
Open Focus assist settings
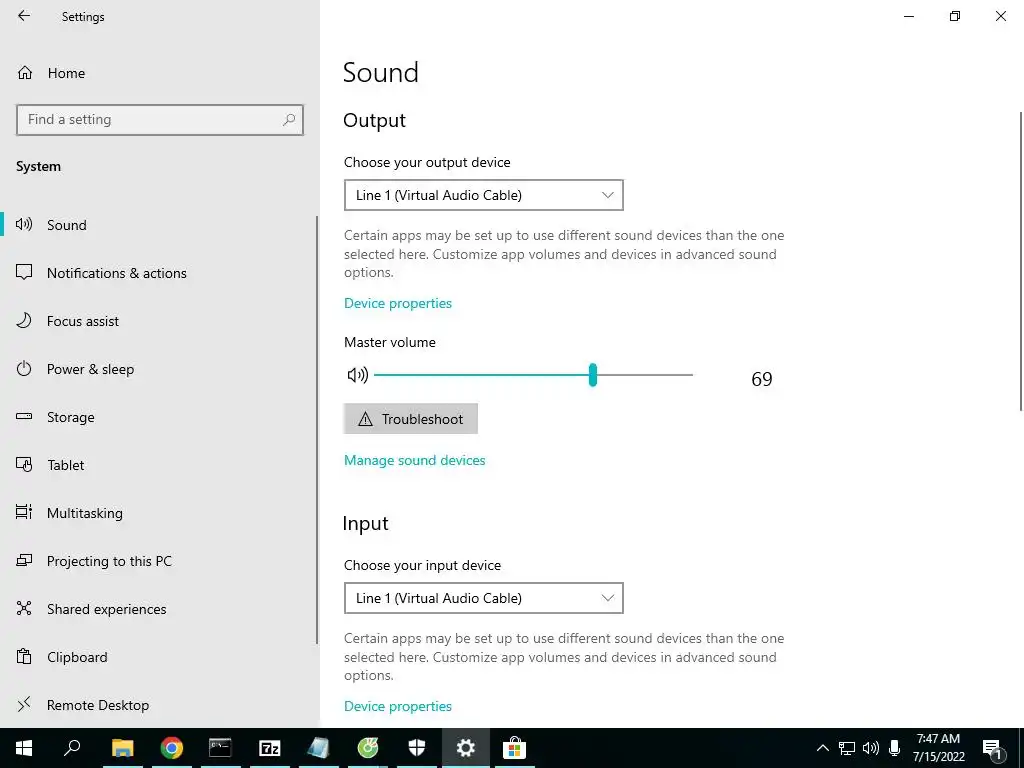click(x=159, y=321)
